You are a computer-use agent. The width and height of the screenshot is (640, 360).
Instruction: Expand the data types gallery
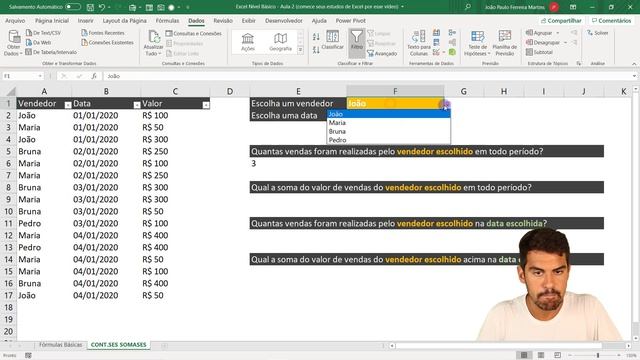tap(300, 50)
